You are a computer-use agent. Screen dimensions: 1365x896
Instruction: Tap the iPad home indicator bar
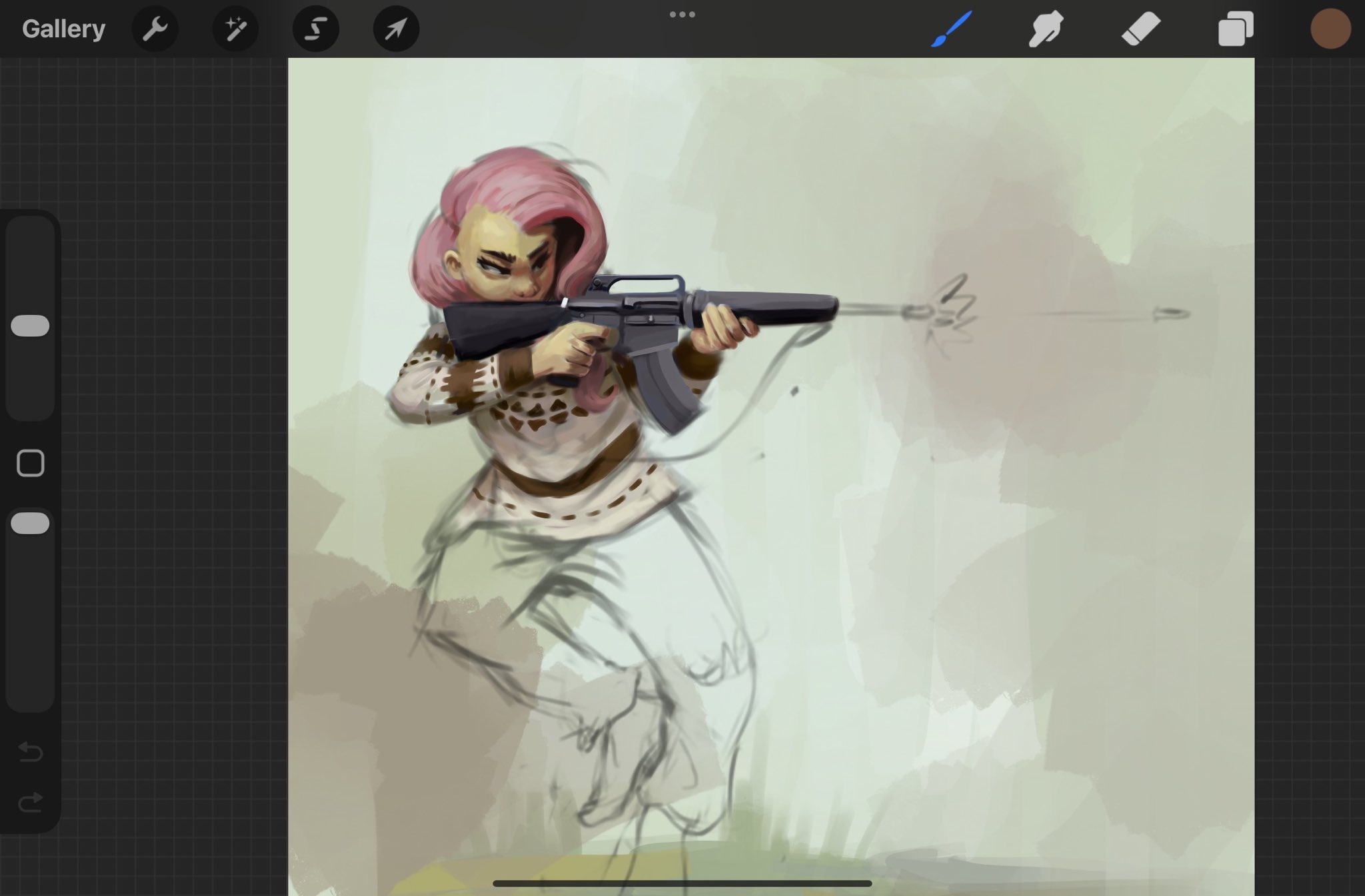coord(682,883)
